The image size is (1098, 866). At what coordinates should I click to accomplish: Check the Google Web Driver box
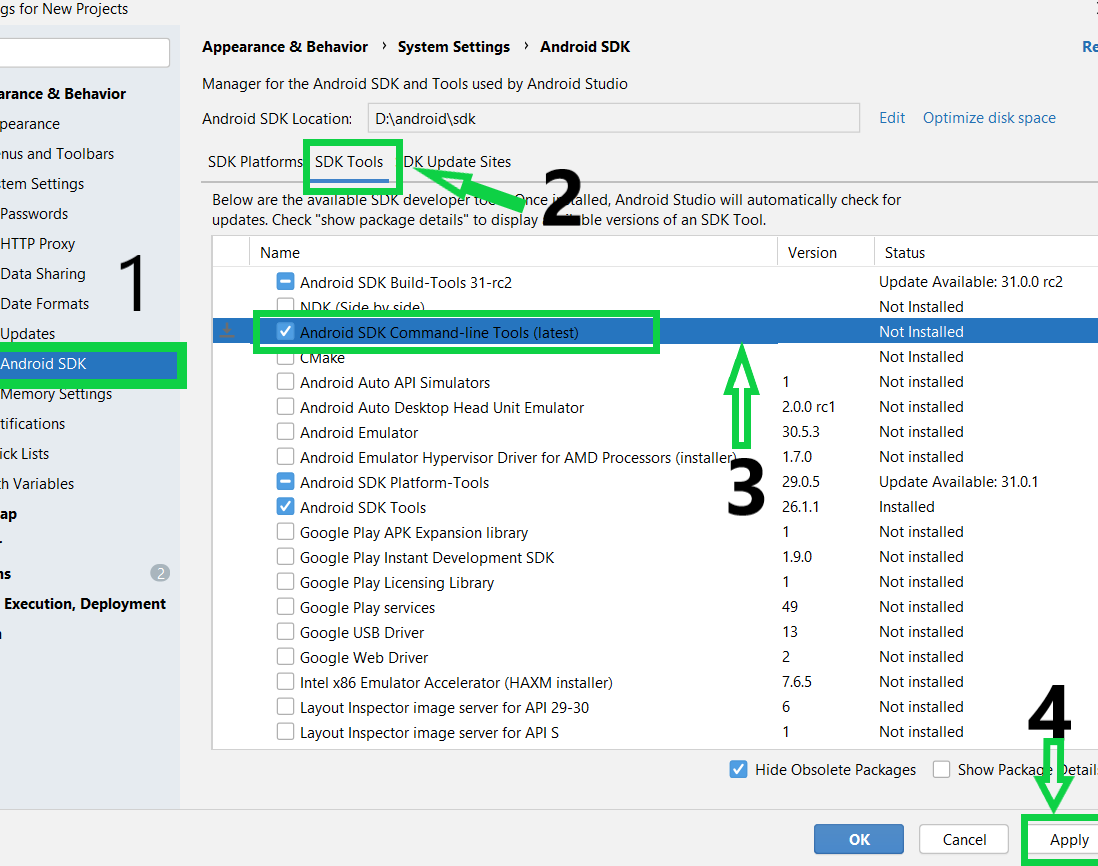pyautogui.click(x=285, y=657)
